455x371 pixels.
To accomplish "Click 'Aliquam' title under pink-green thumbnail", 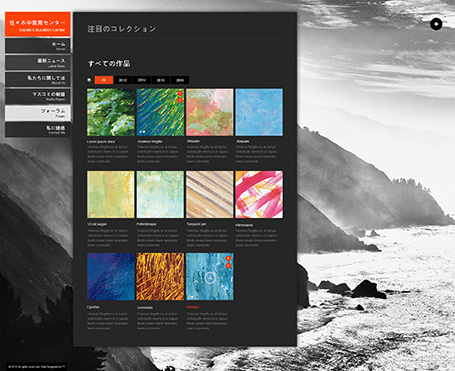I will 193,141.
